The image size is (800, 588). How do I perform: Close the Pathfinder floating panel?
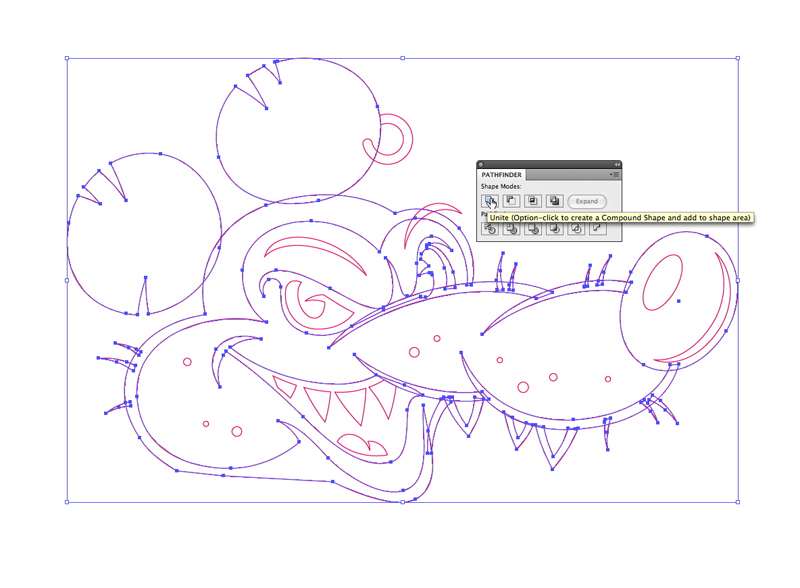coord(482,164)
